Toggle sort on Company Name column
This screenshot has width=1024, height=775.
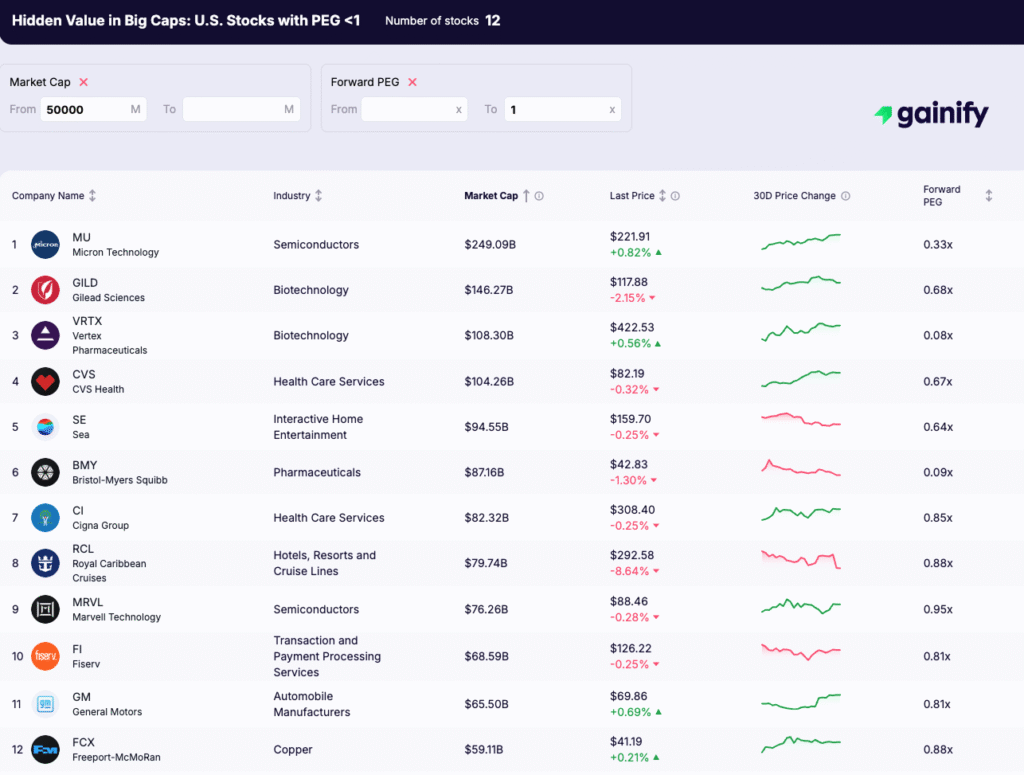[91, 196]
